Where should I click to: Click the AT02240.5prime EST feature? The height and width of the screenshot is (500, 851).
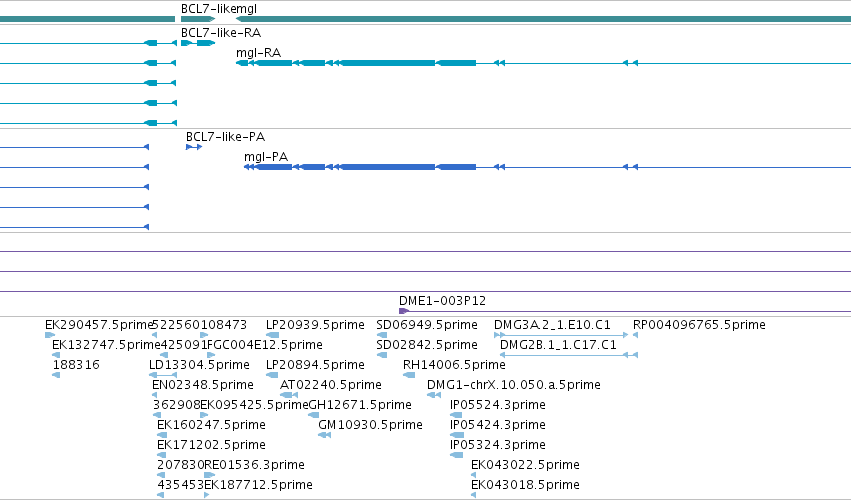tap(289, 395)
